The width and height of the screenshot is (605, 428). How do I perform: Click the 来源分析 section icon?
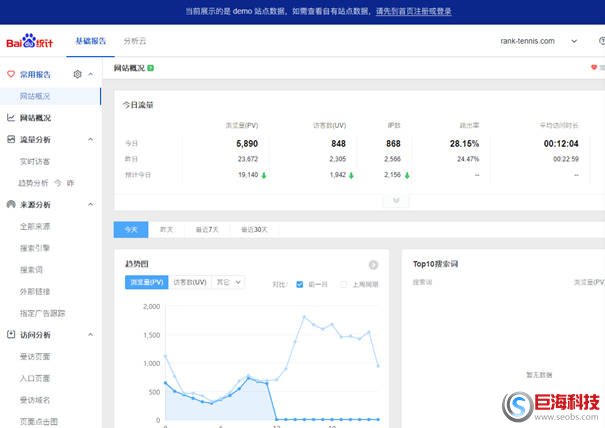coord(11,204)
